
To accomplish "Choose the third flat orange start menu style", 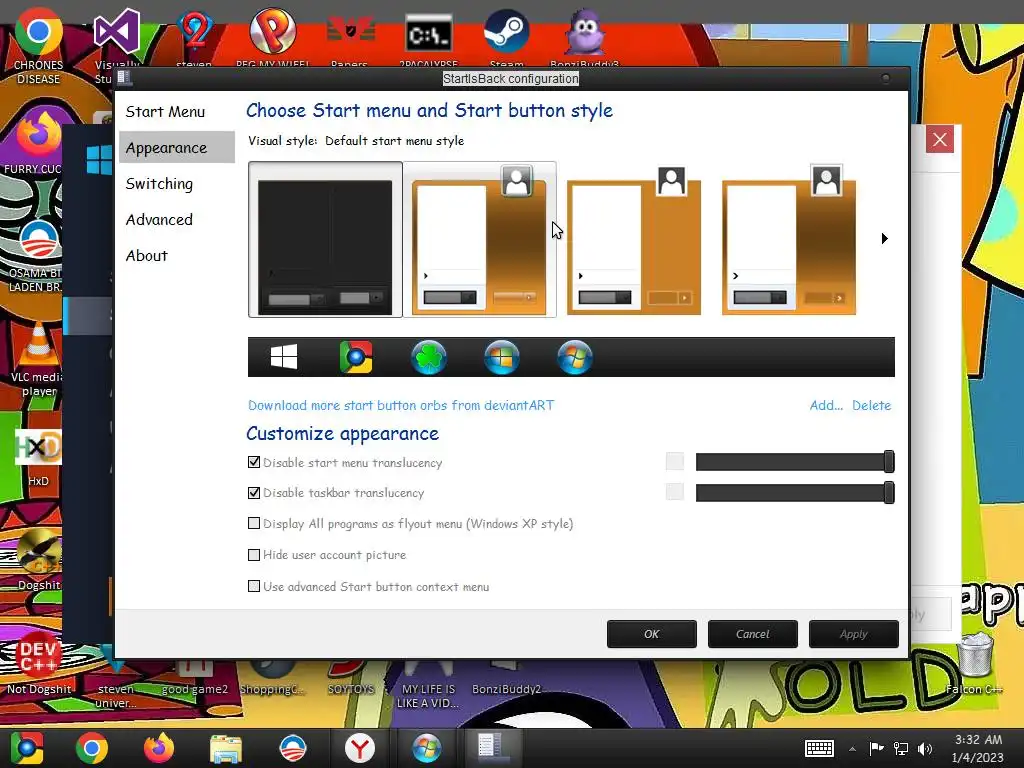I will tap(634, 240).
